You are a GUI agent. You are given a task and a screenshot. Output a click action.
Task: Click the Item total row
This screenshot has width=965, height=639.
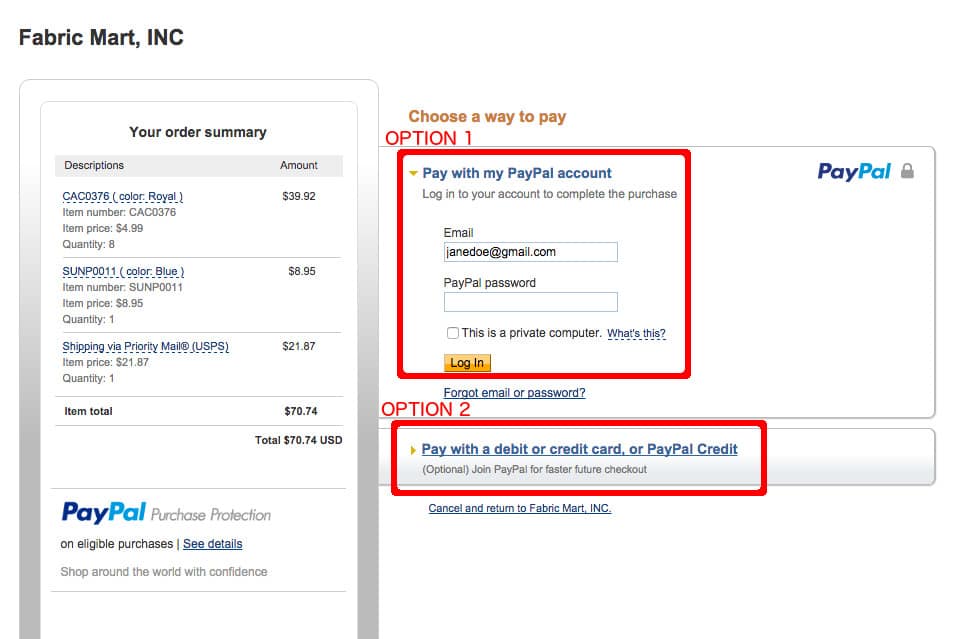pos(198,411)
